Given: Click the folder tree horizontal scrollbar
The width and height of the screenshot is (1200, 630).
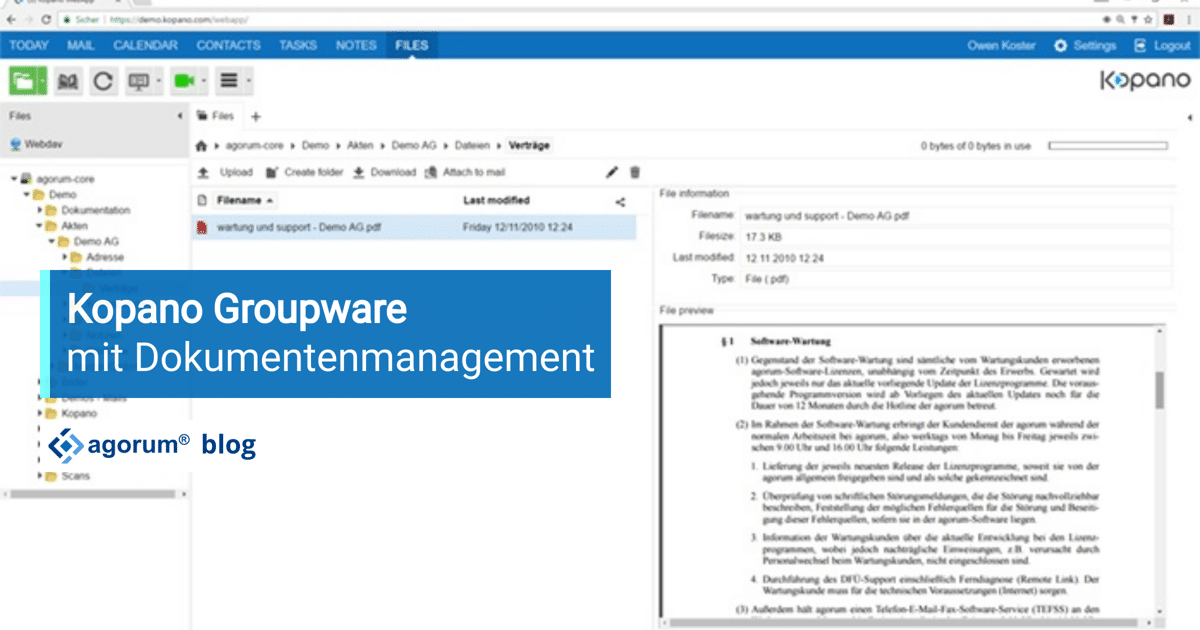Looking at the screenshot, I should [x=92, y=493].
